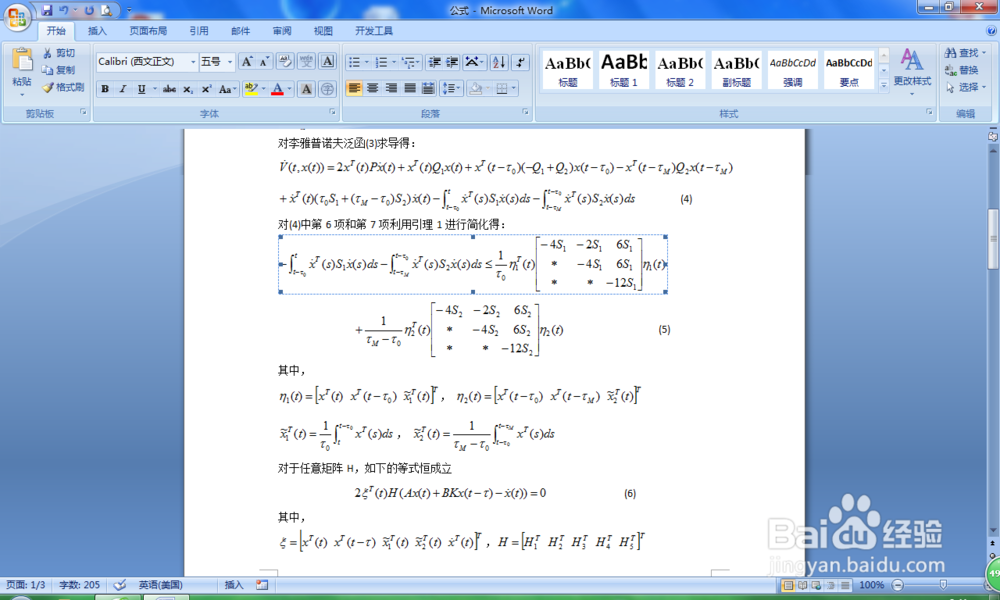The image size is (1000, 600).
Task: Cut selection with 剪切
Action: pos(59,53)
